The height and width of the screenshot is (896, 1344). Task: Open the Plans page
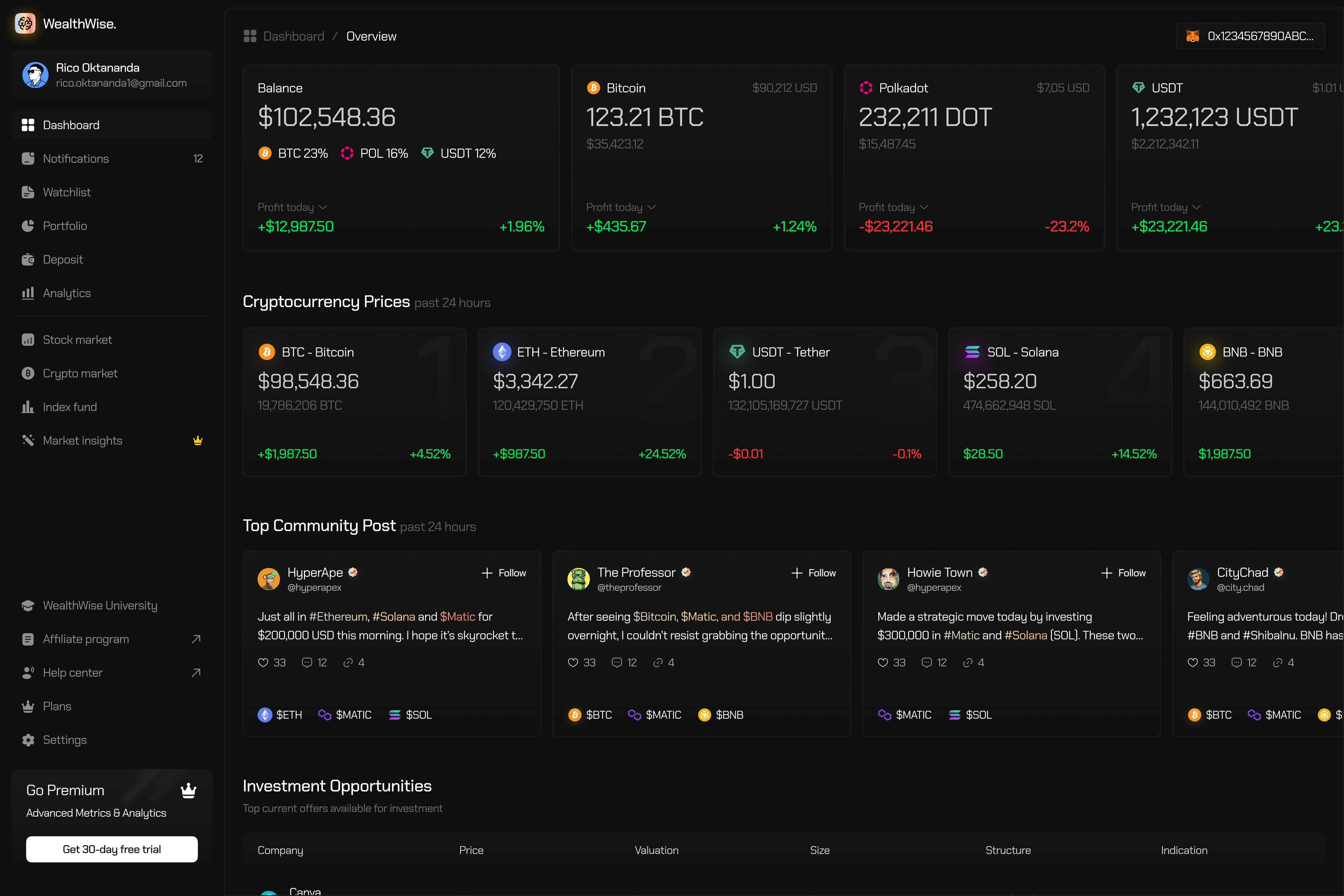click(x=112, y=706)
